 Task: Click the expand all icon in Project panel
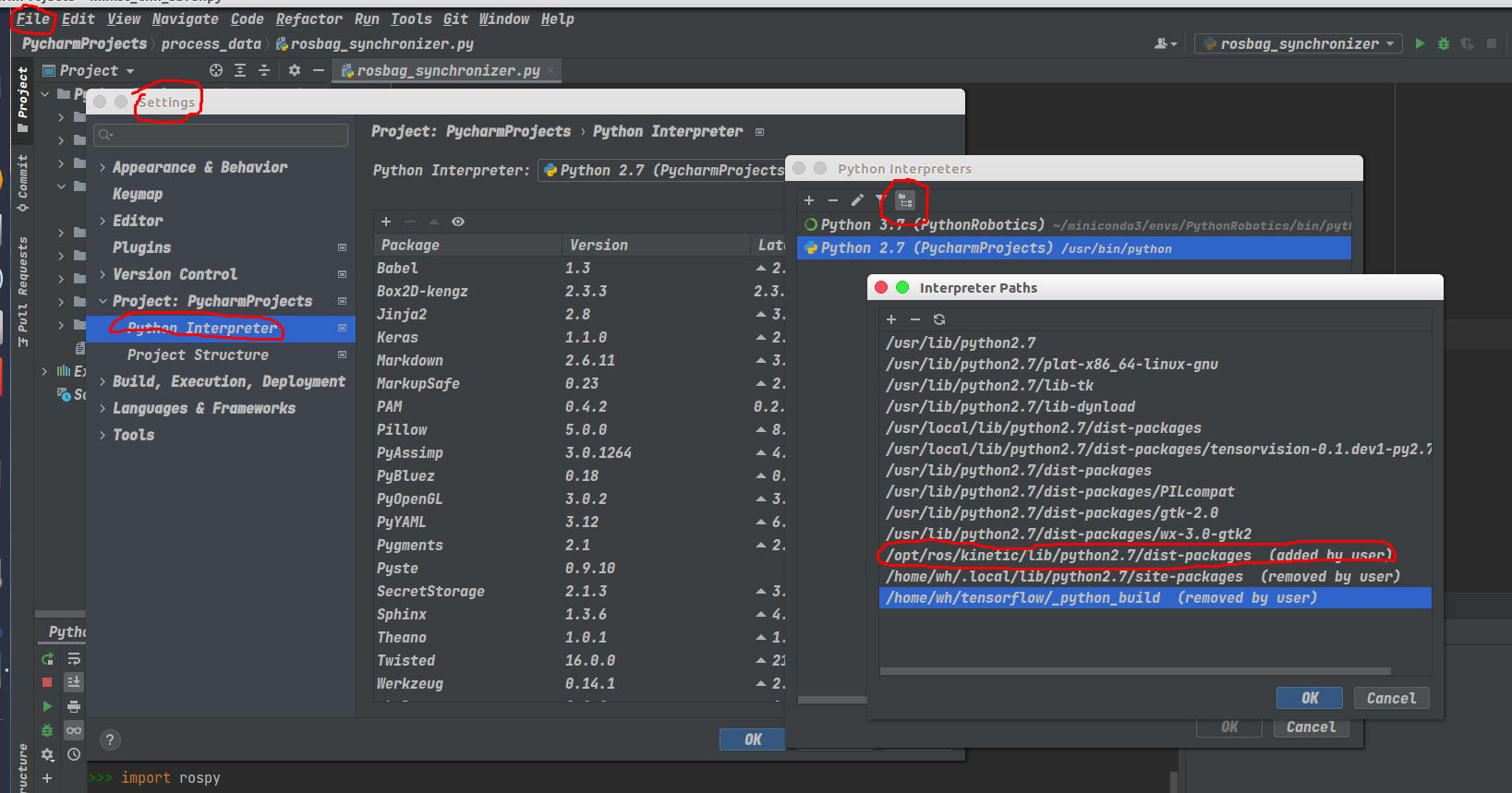[240, 70]
